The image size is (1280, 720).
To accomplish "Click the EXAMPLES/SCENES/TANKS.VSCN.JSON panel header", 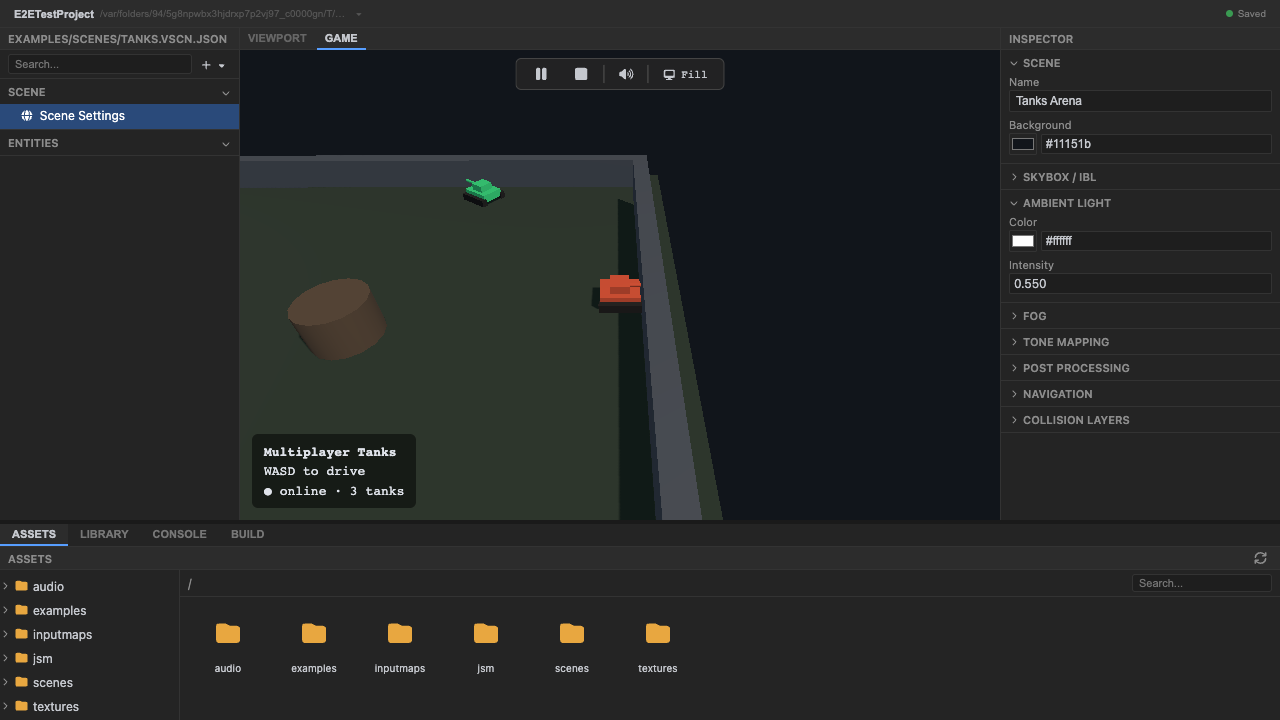I will tap(118, 39).
